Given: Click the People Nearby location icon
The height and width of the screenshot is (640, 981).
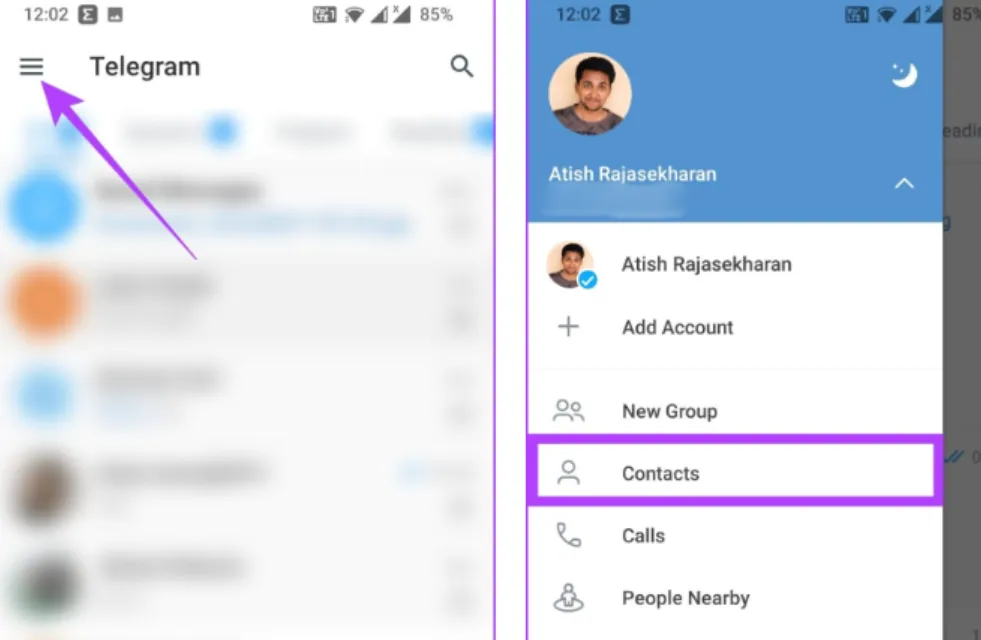Looking at the screenshot, I should tap(568, 598).
